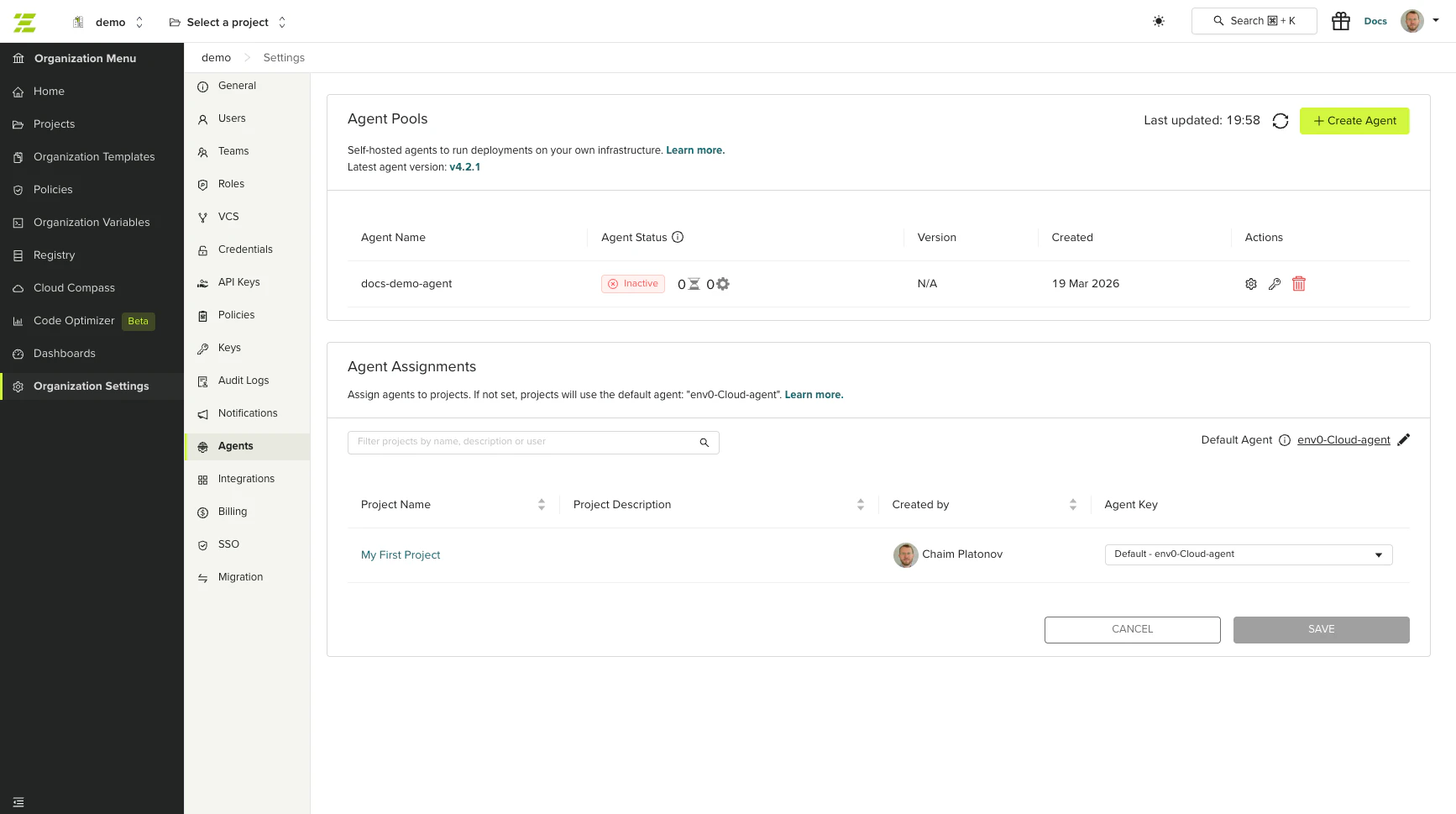Open Code Optimizer from the sidebar

pos(73,320)
